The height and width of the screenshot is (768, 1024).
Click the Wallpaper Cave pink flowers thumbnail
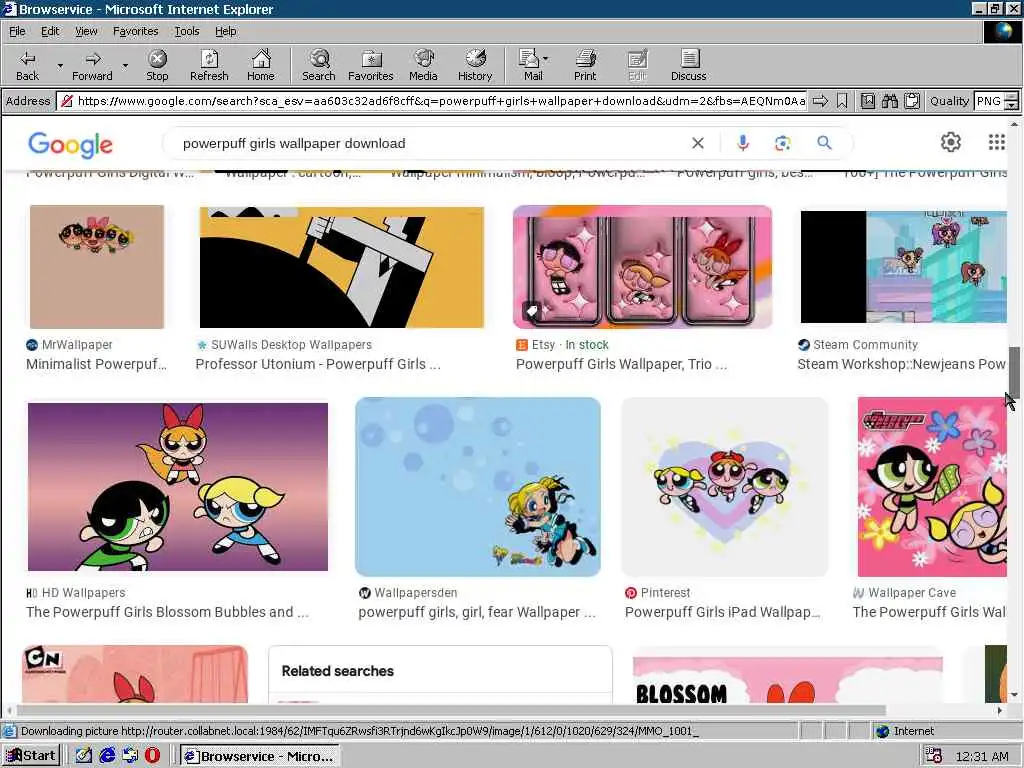(x=932, y=487)
